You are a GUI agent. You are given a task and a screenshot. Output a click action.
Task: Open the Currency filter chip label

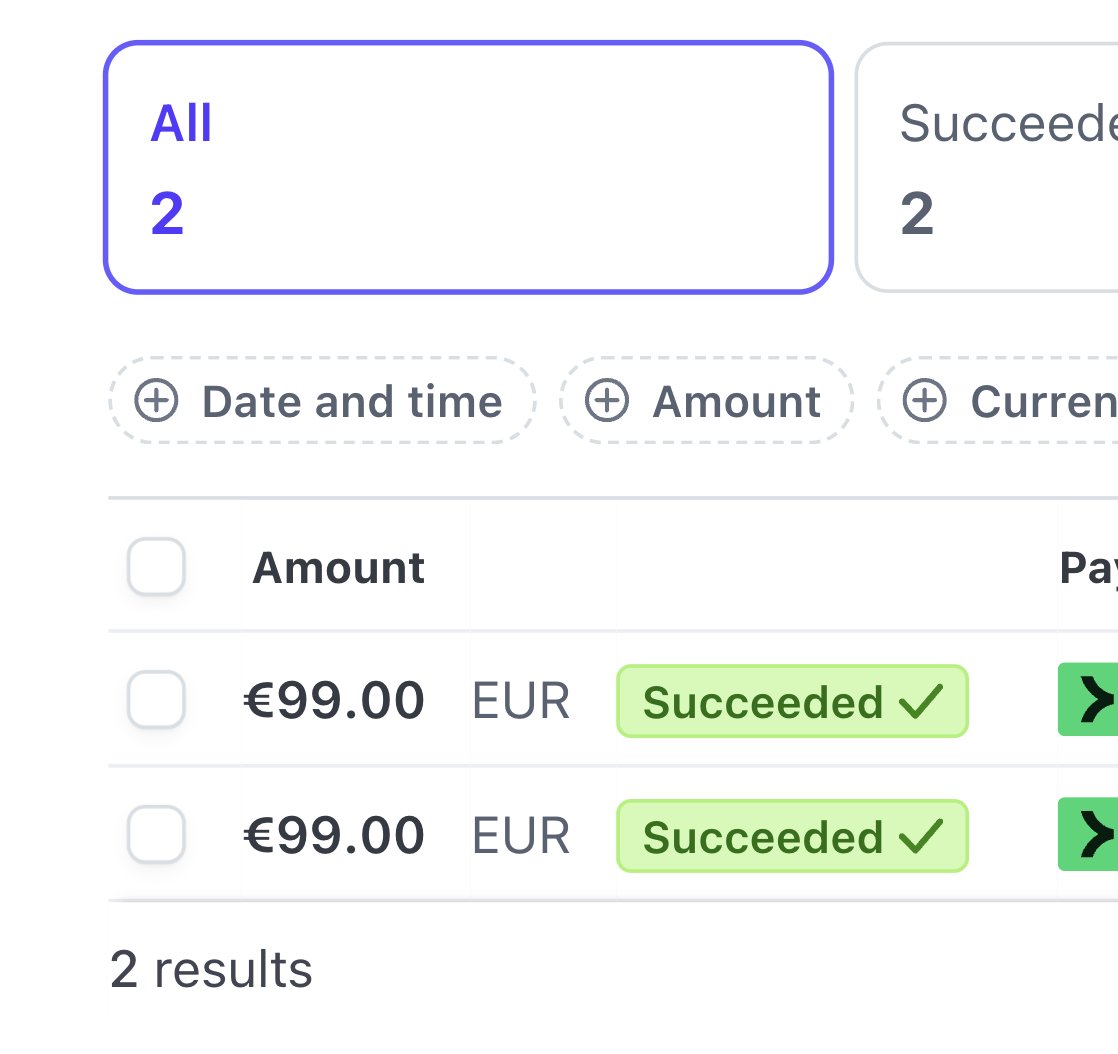coord(1043,402)
